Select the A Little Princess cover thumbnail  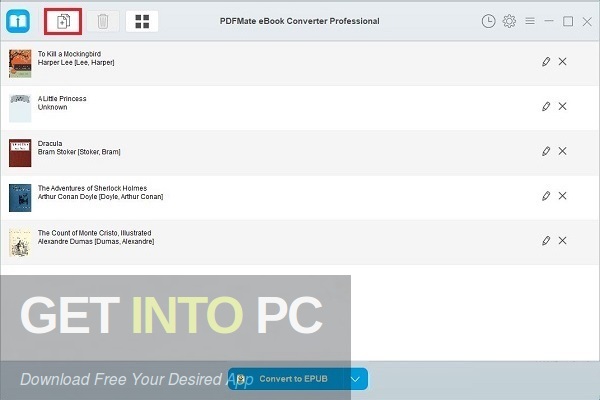point(20,108)
